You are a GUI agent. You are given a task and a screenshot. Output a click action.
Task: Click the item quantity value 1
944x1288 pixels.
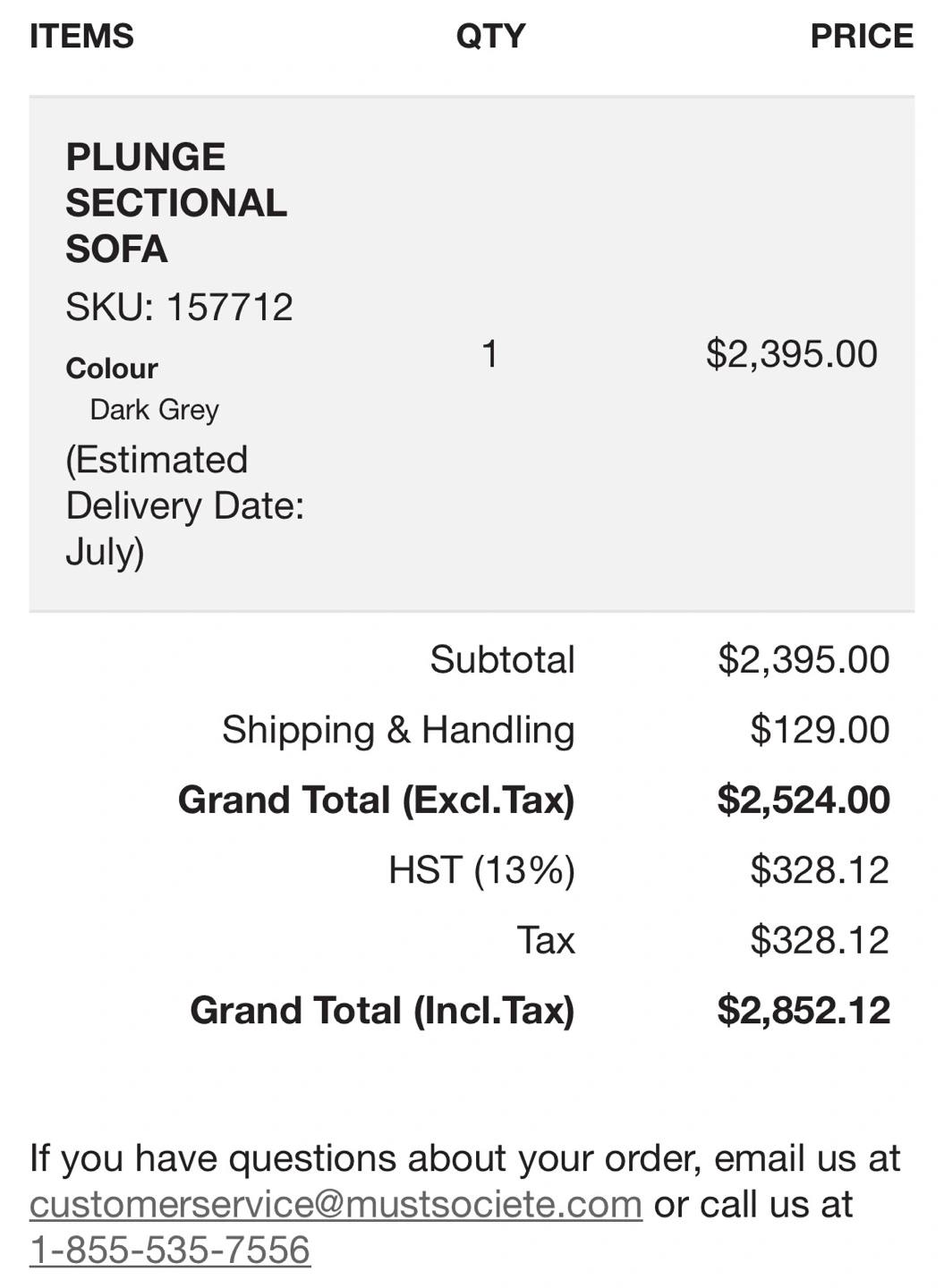click(x=489, y=354)
